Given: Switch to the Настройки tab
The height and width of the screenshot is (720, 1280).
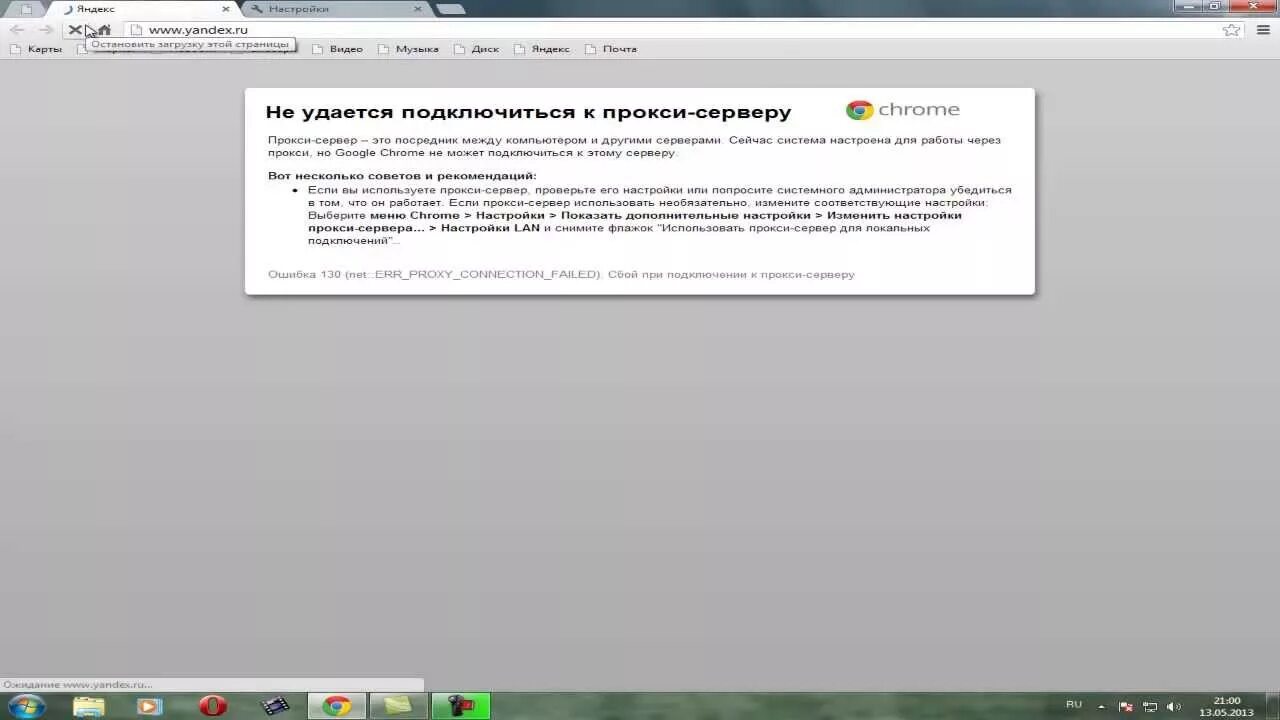Looking at the screenshot, I should [x=335, y=9].
